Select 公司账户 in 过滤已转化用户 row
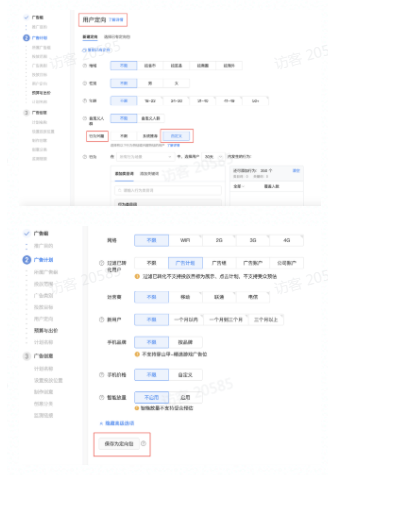The width and height of the screenshot is (393, 528). [x=287, y=263]
